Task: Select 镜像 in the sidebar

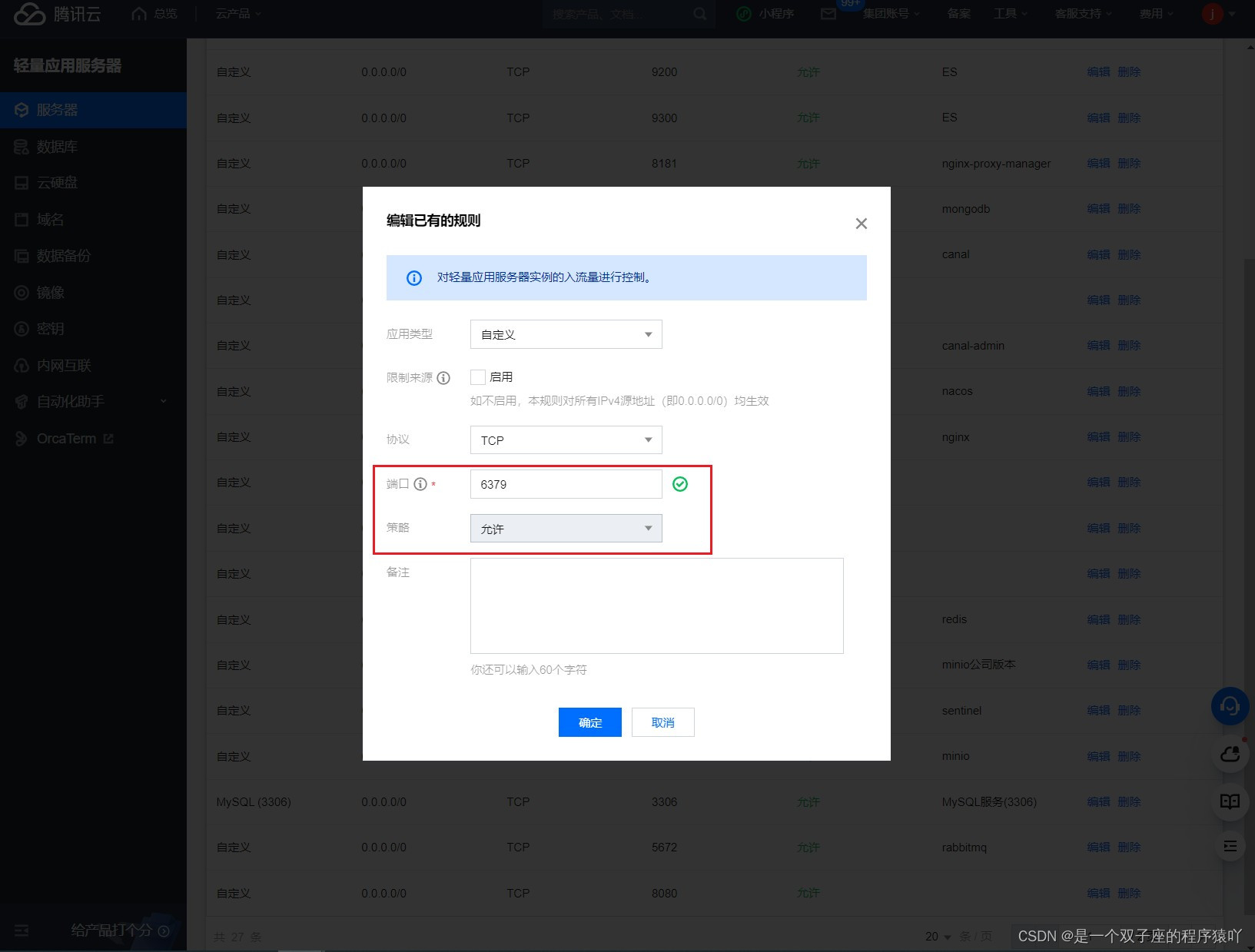Action: click(93, 293)
